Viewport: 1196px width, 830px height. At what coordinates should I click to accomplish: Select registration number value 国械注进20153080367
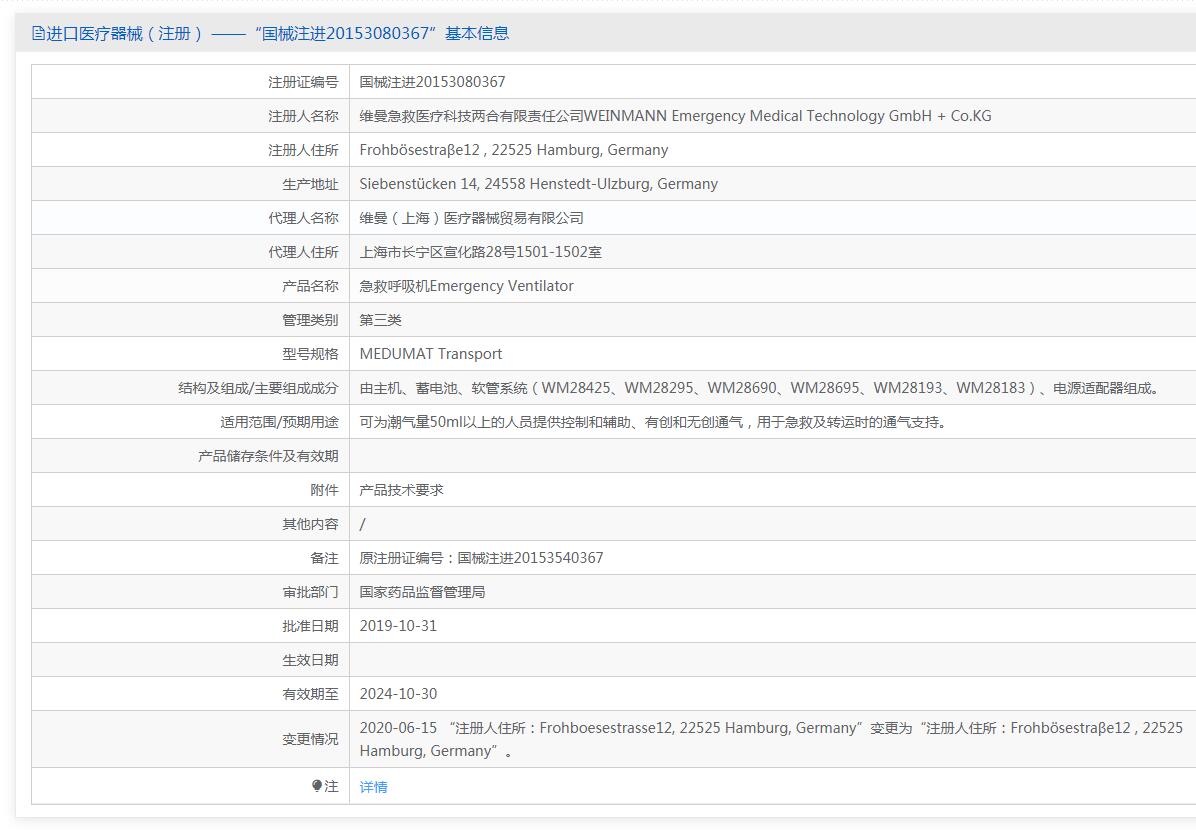pos(432,82)
